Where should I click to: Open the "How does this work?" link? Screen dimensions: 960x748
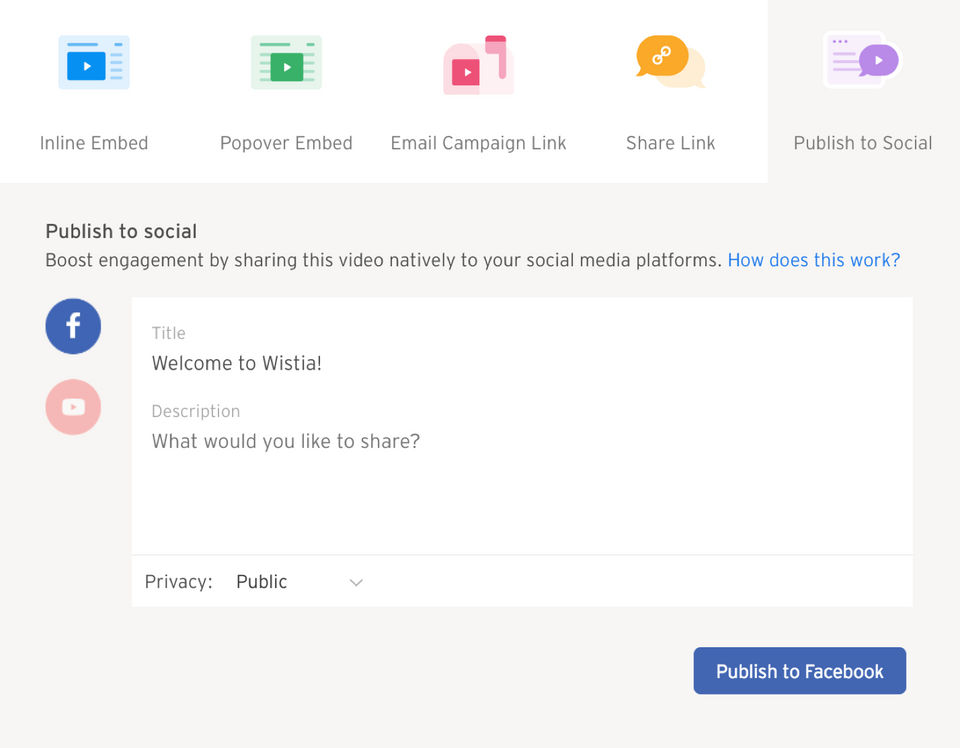coord(813,260)
